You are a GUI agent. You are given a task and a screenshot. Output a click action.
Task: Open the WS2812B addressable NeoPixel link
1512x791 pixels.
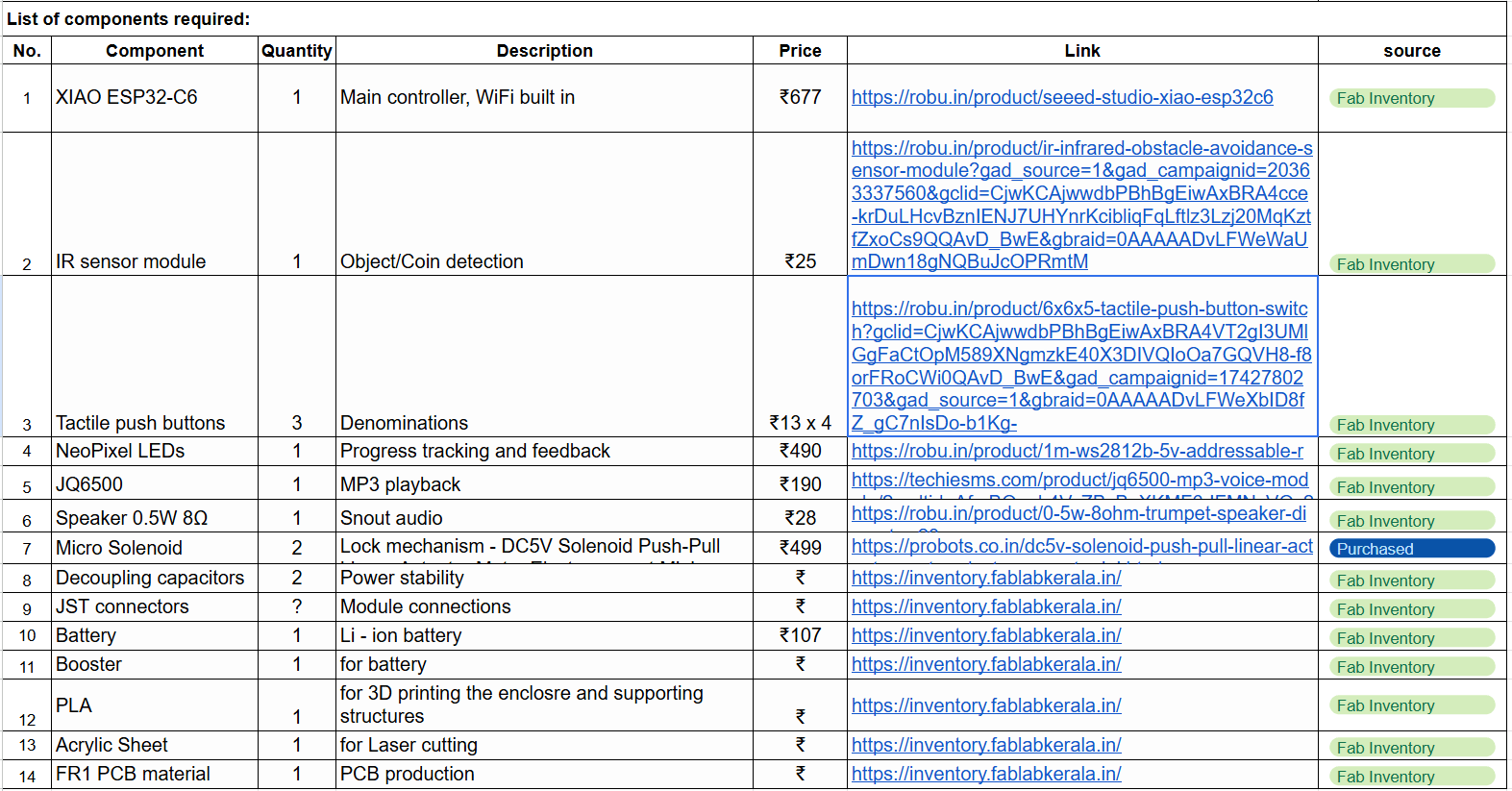click(x=1078, y=451)
